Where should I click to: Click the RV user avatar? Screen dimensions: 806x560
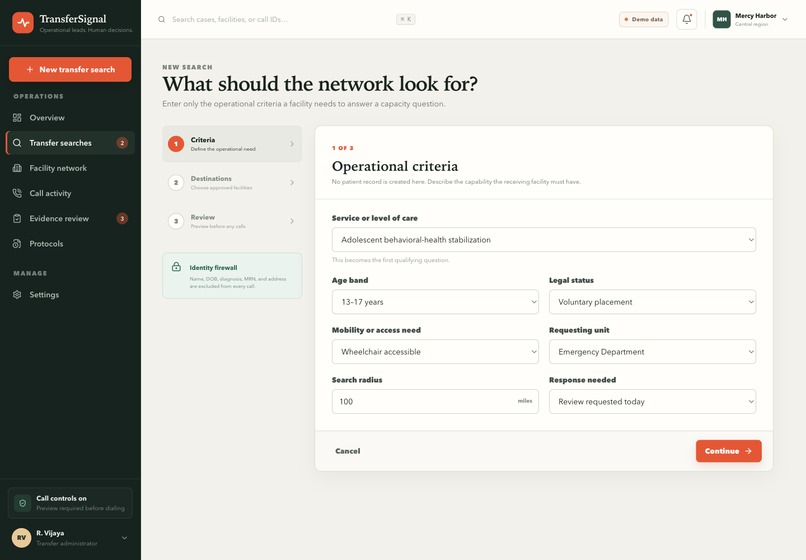pos(22,537)
